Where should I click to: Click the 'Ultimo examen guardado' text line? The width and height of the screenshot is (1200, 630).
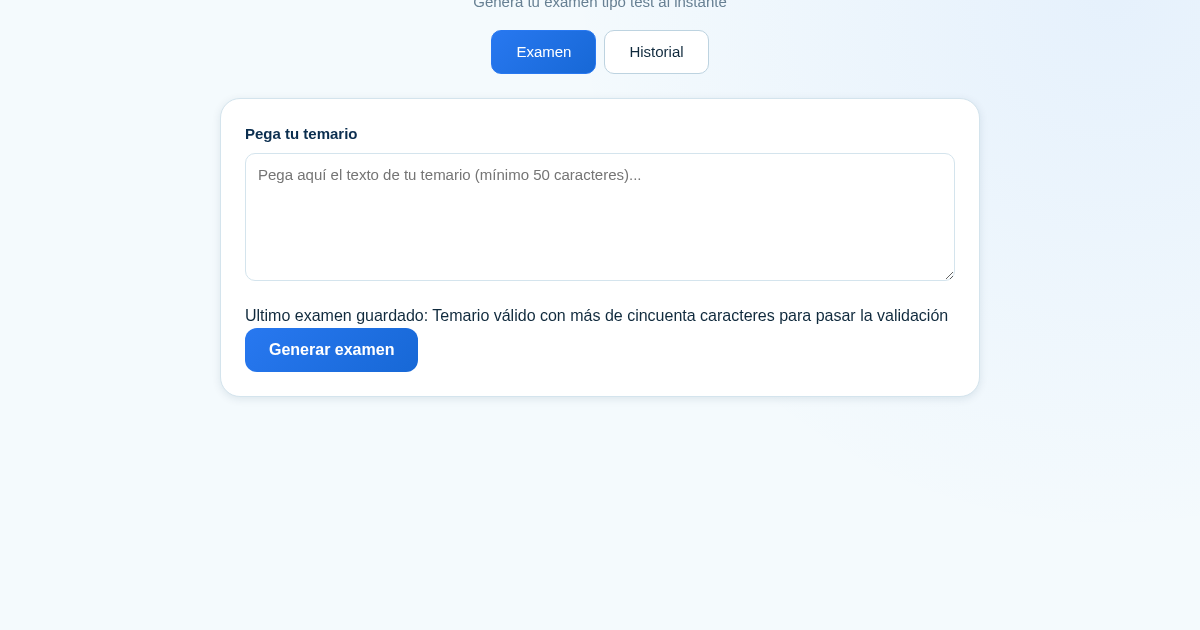tap(596, 316)
